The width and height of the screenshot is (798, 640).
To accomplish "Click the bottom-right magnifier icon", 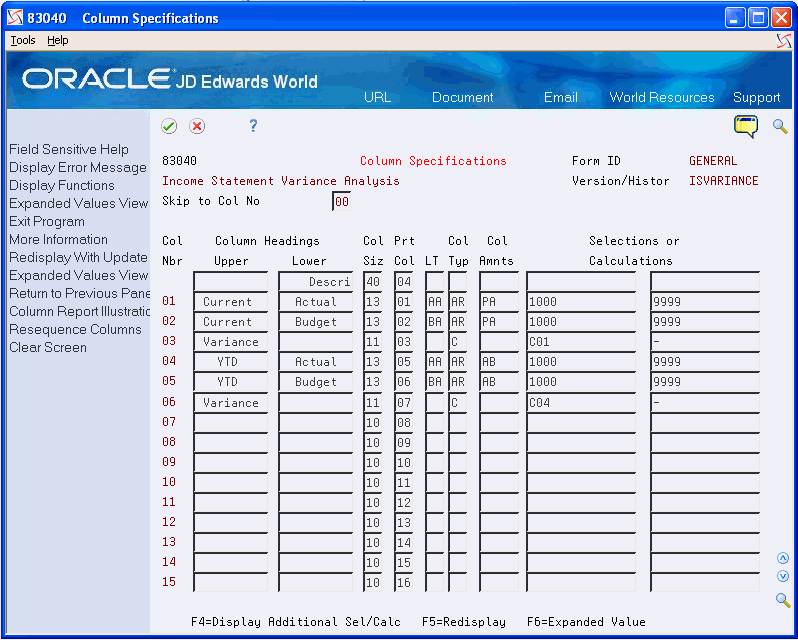I will [x=783, y=600].
